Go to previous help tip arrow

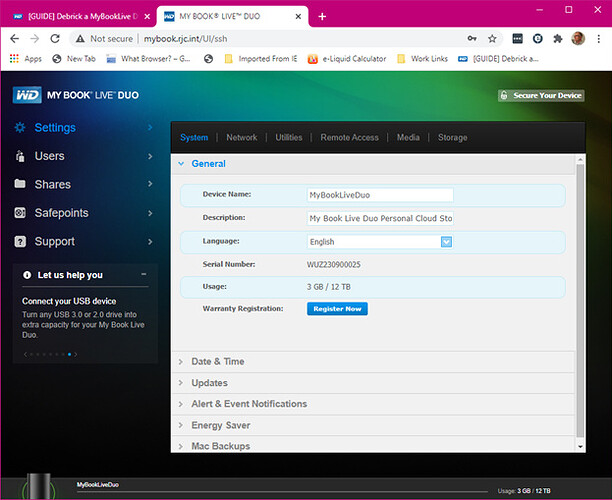25,354
